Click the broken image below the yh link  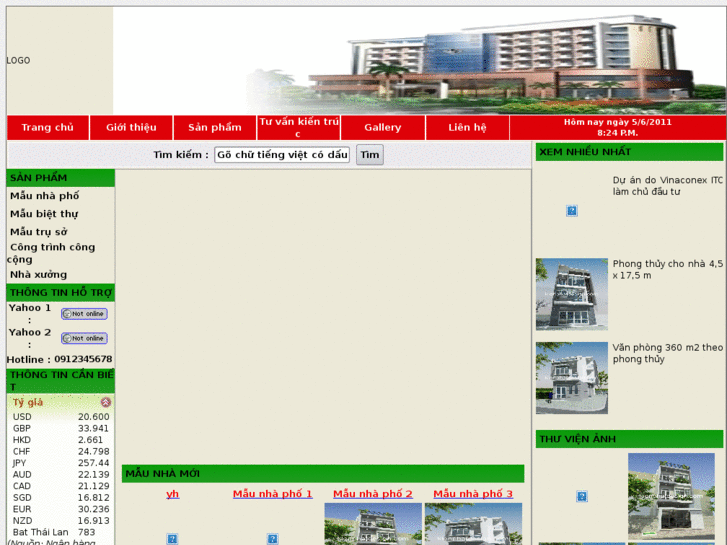pyautogui.click(x=172, y=539)
